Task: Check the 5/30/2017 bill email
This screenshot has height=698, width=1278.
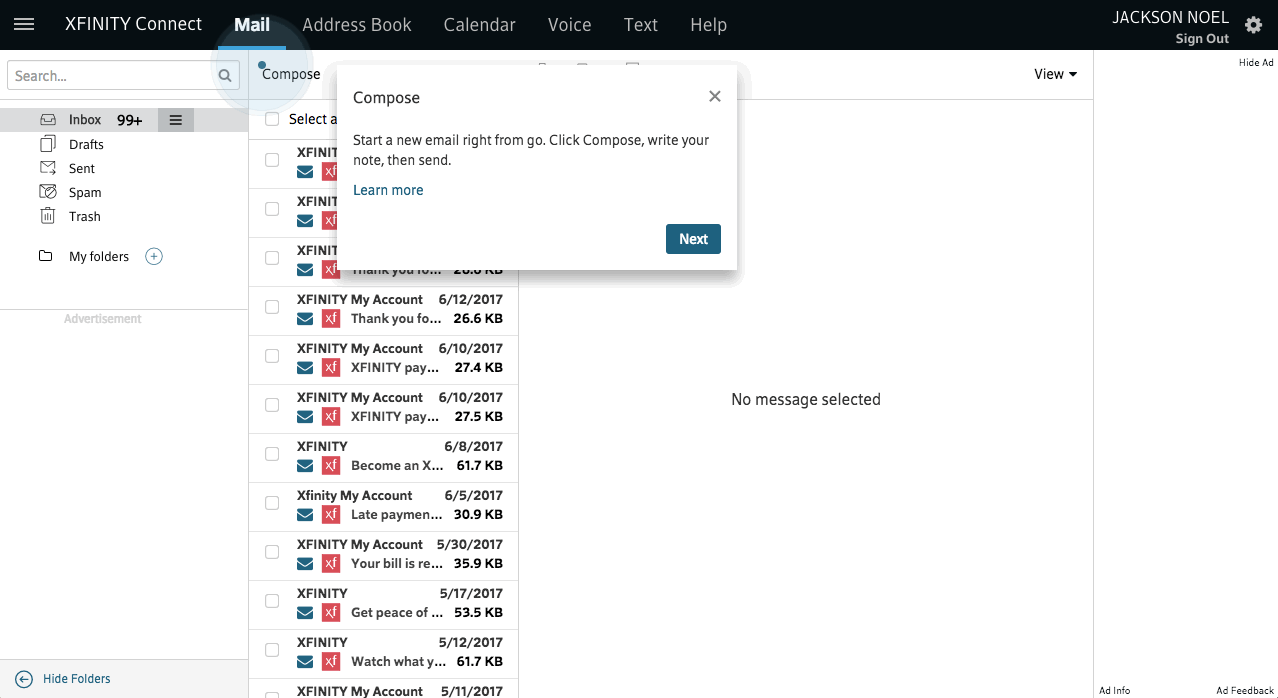Action: tap(272, 552)
